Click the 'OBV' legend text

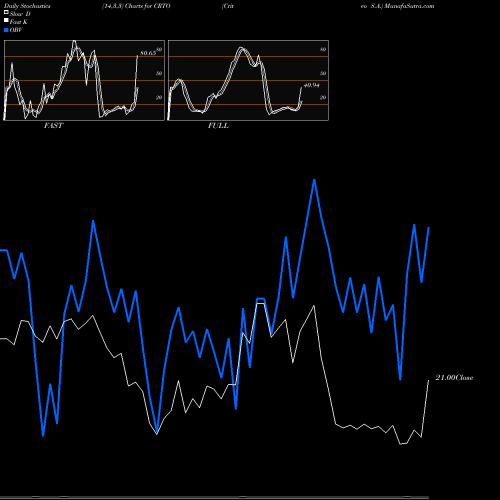[16, 30]
